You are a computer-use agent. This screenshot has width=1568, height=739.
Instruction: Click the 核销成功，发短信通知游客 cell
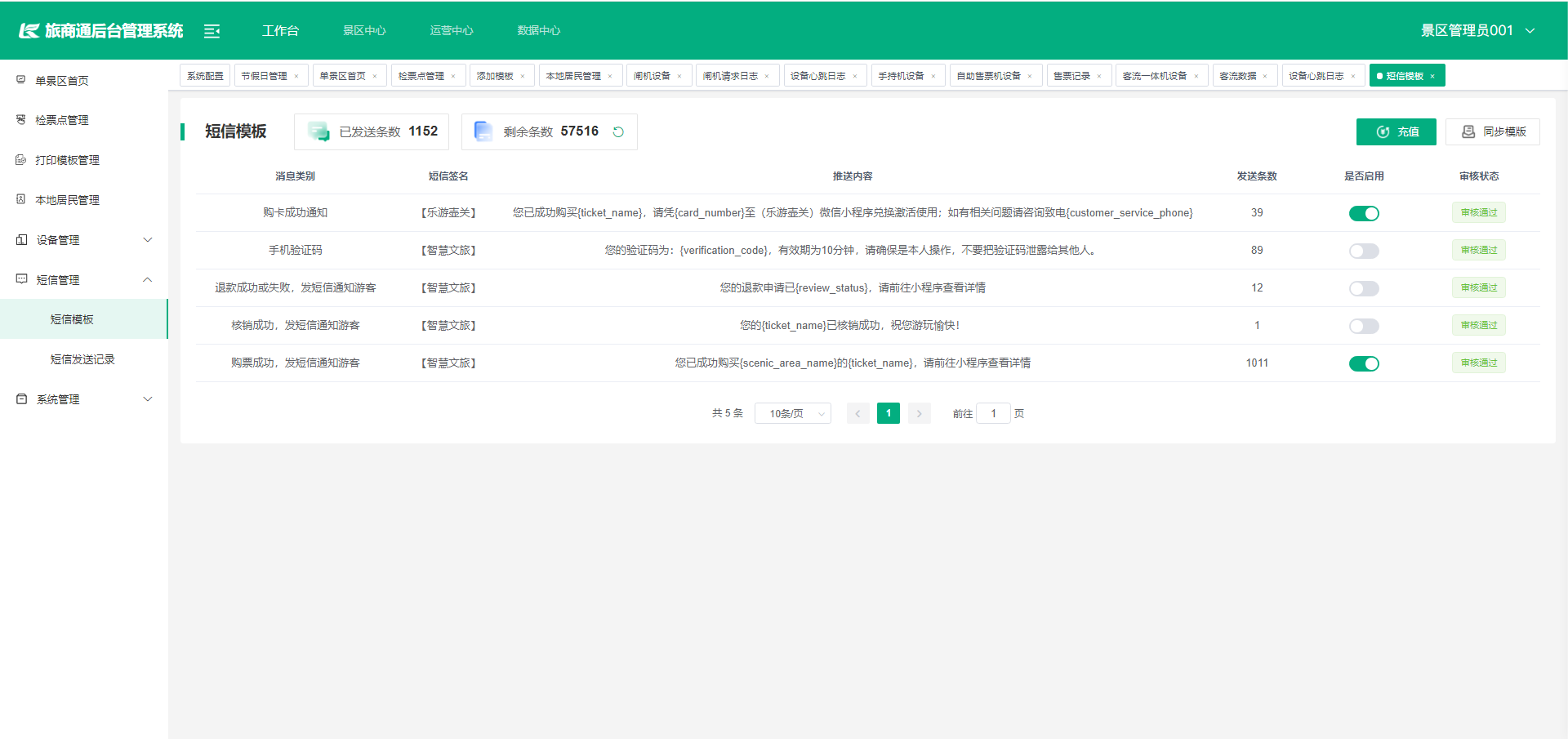[295, 326]
